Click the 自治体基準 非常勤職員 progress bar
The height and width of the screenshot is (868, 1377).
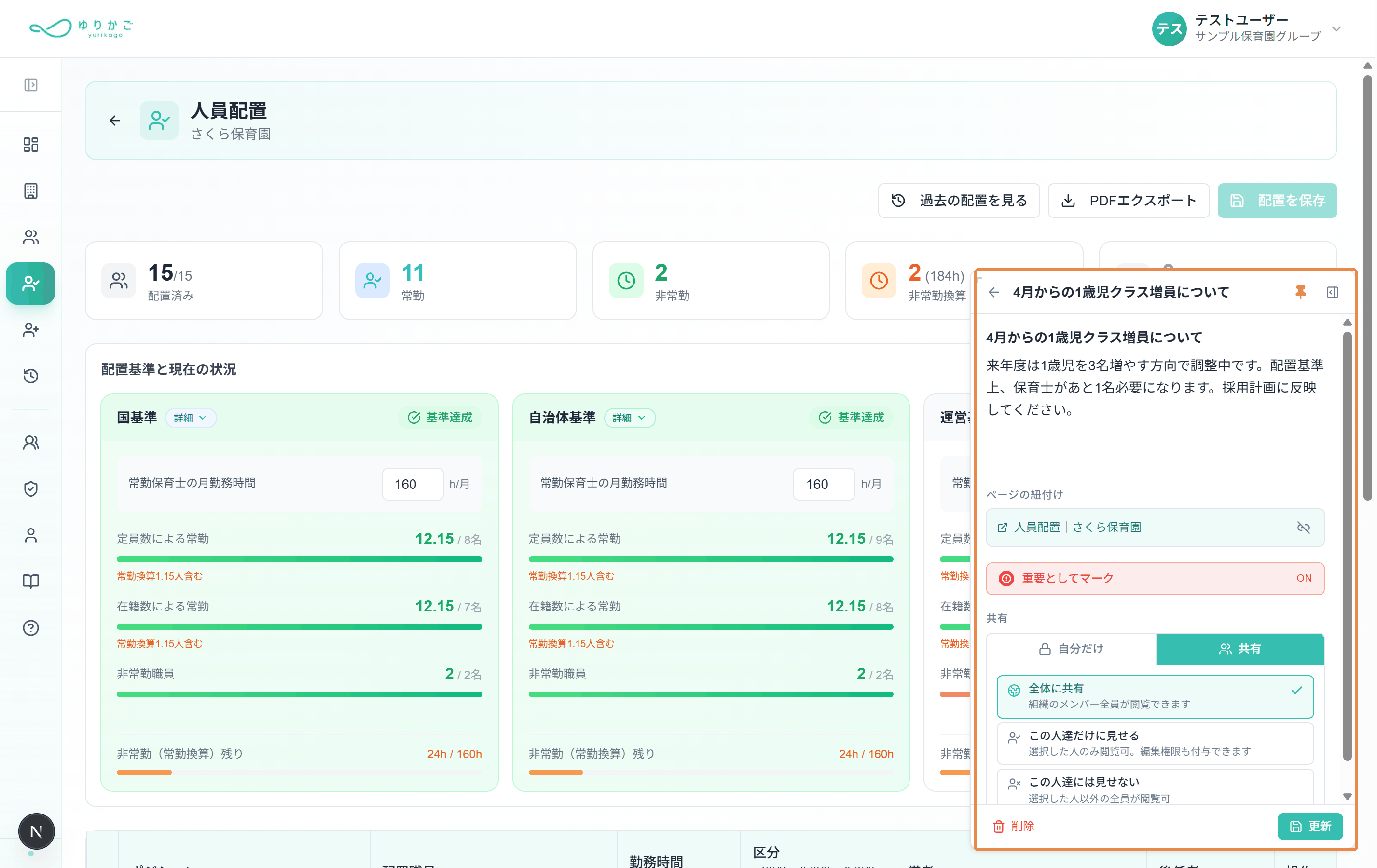click(711, 694)
